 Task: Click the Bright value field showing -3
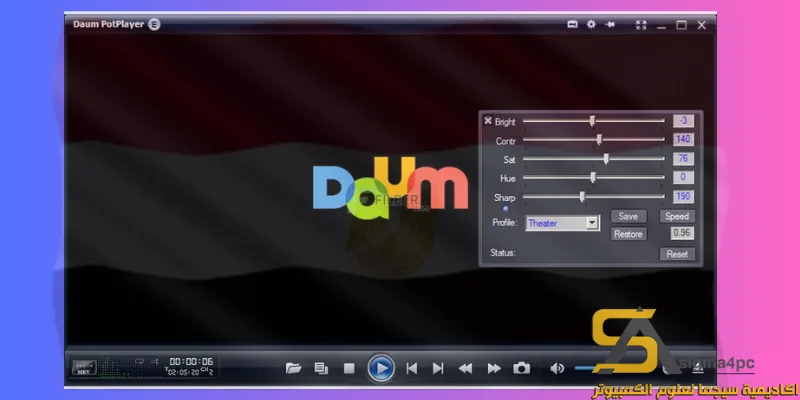(684, 121)
